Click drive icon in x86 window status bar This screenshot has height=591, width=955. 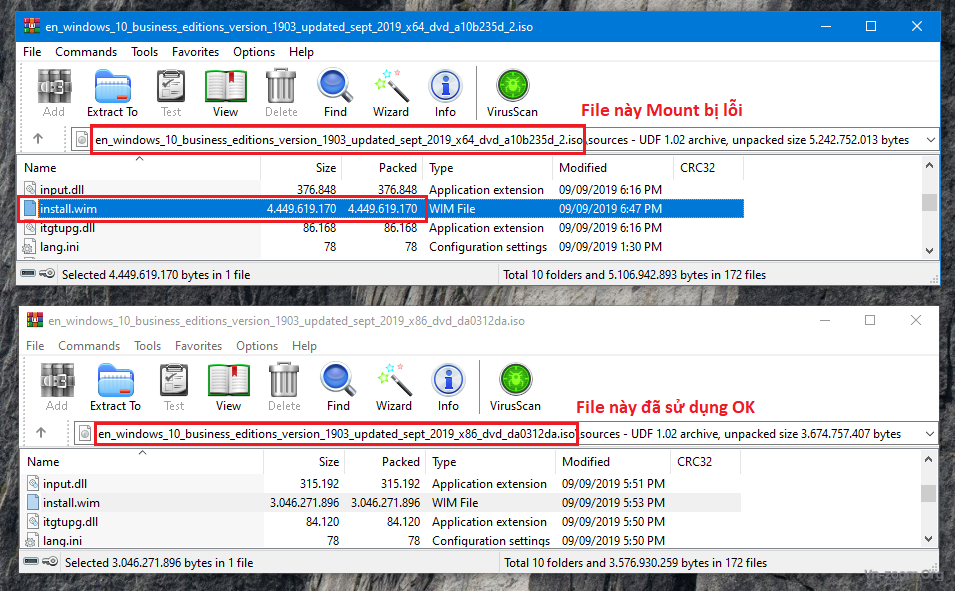[x=32, y=561]
